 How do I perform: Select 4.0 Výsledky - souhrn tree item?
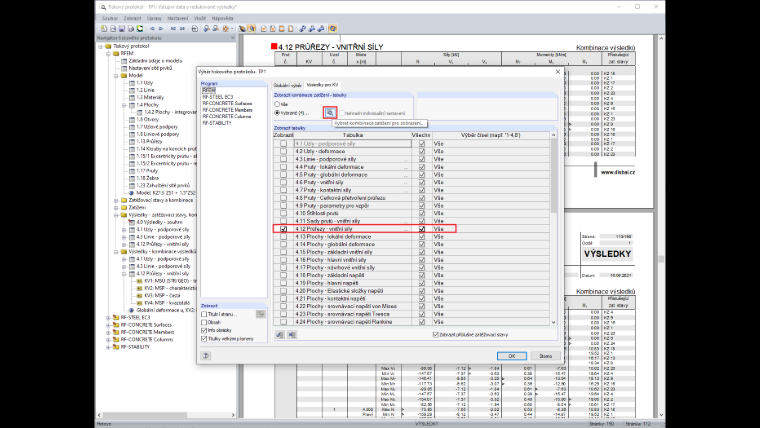[x=159, y=222]
